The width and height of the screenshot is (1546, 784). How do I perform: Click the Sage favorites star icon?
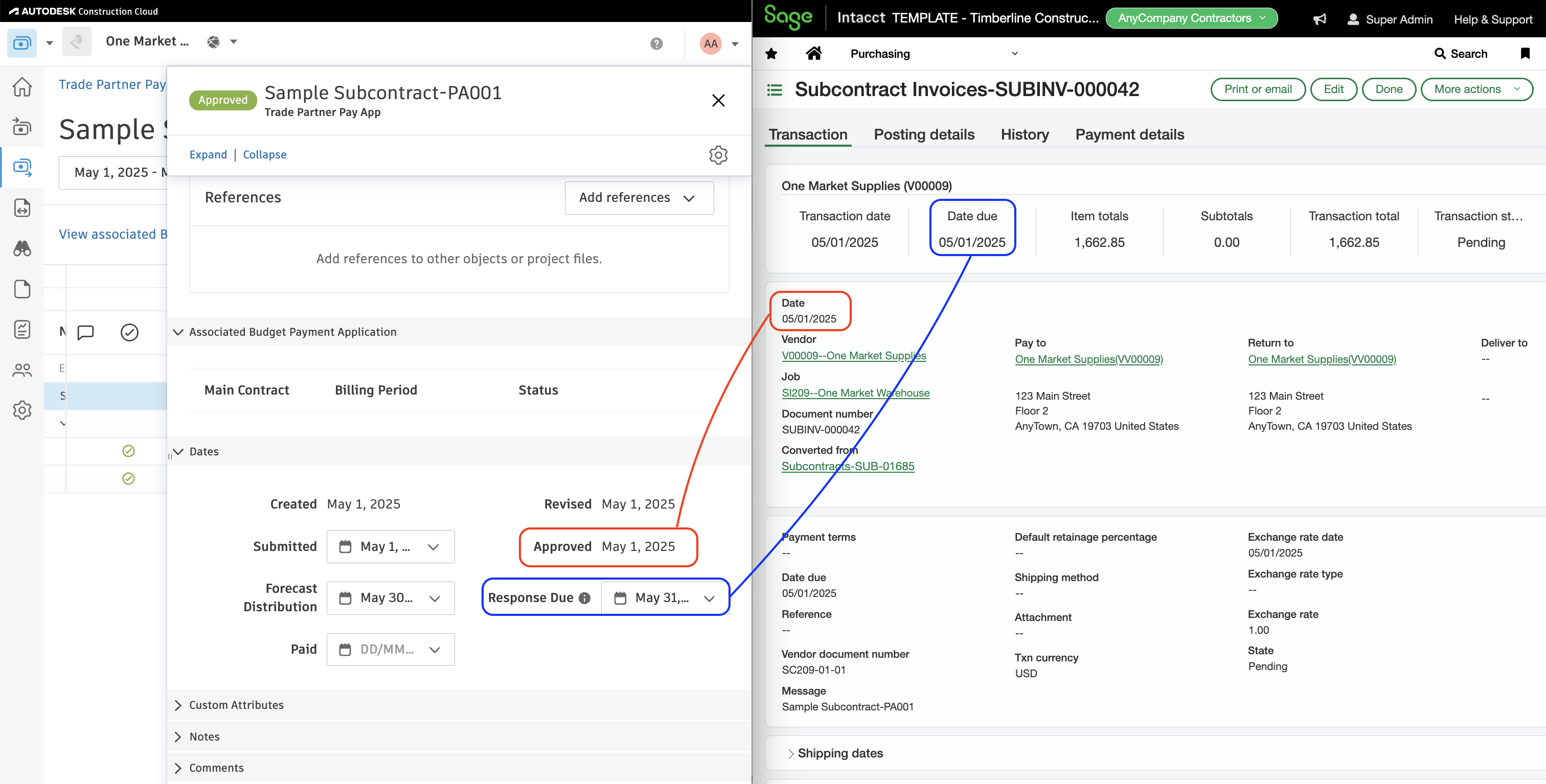tap(771, 54)
